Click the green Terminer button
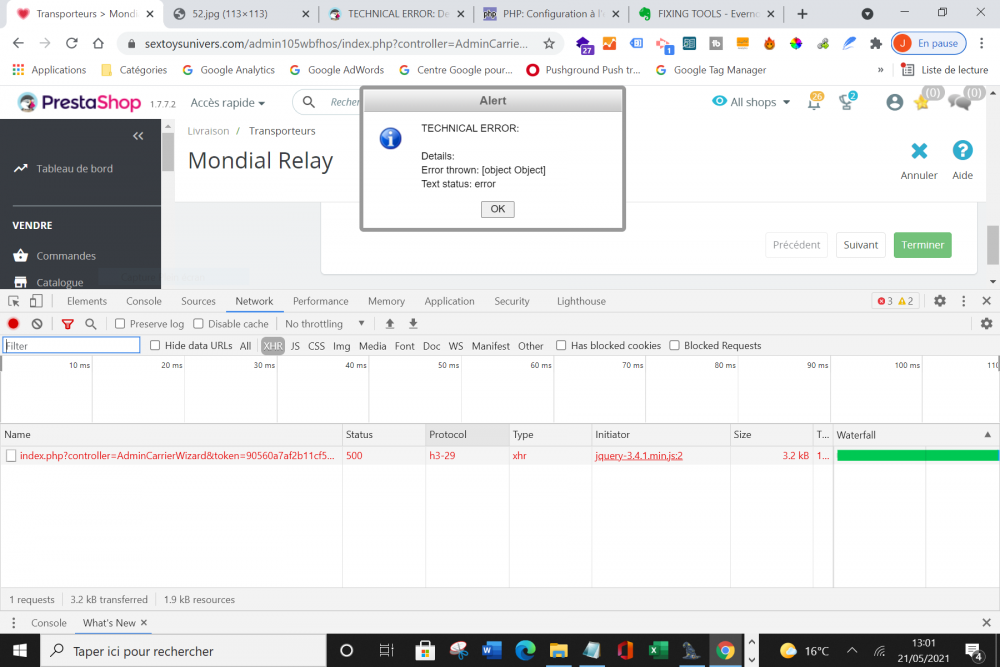 click(922, 245)
